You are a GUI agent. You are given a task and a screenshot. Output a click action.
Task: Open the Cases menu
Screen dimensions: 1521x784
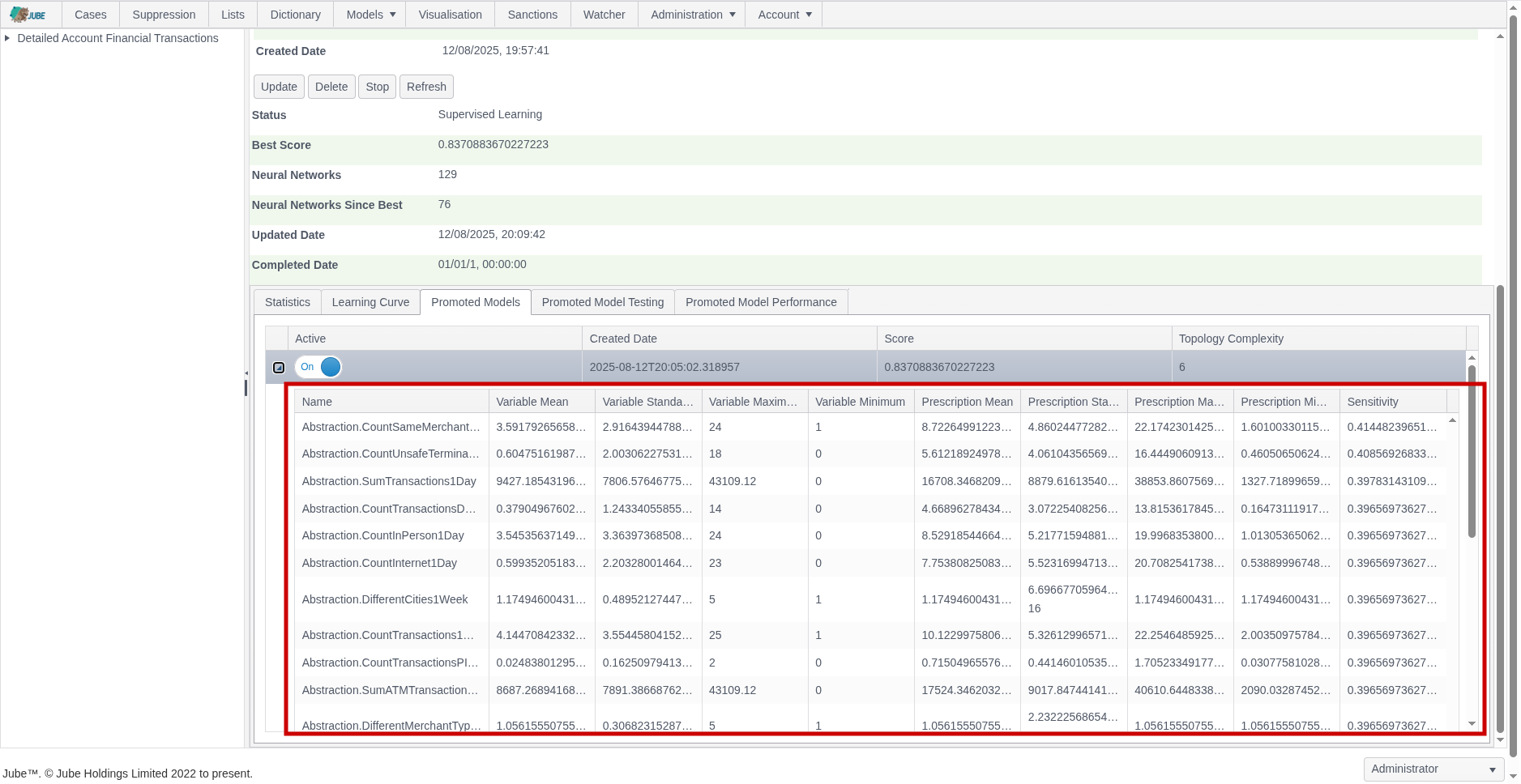(x=91, y=15)
